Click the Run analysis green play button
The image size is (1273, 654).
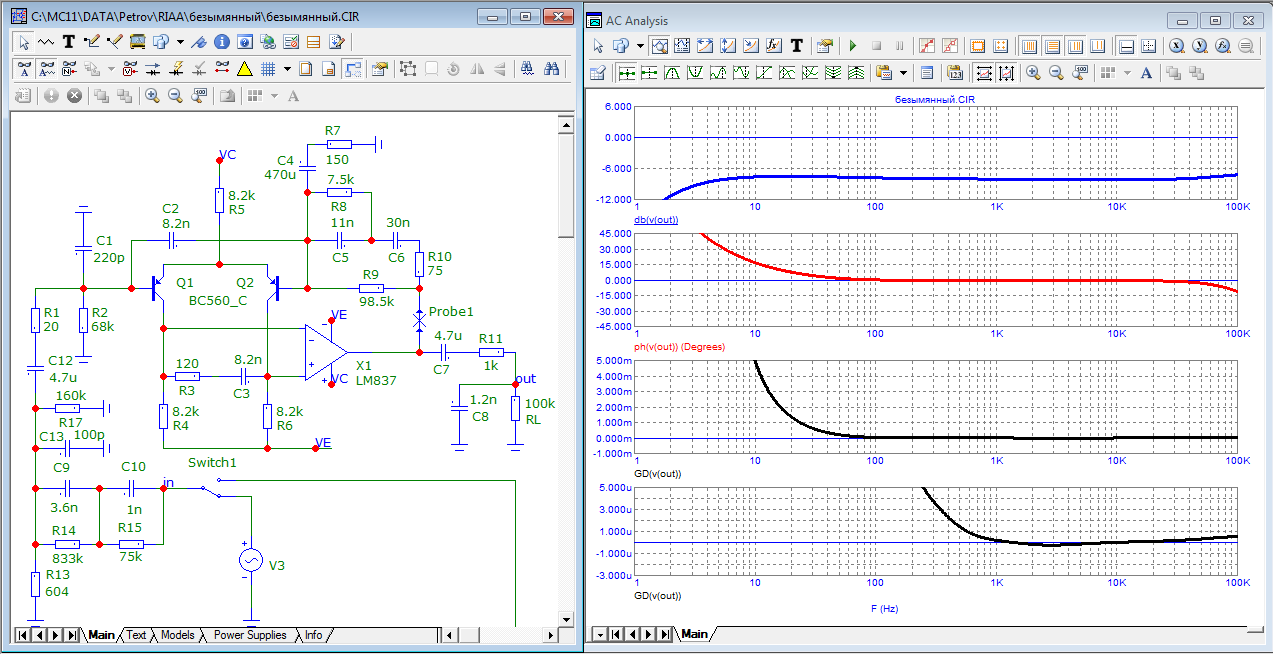click(x=852, y=46)
